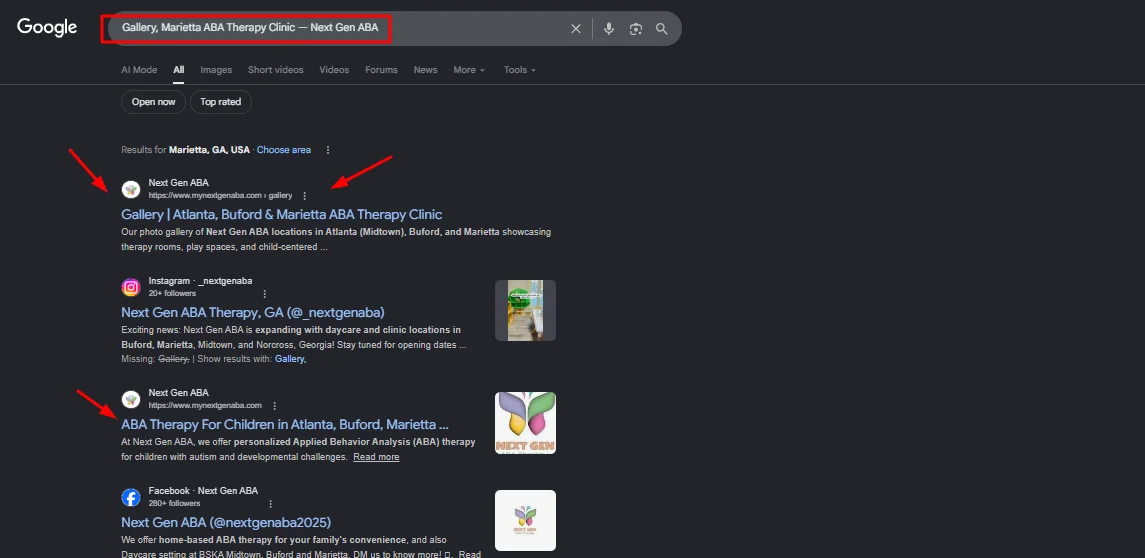Image resolution: width=1145 pixels, height=558 pixels.
Task: Start voice search with microphone icon
Action: (x=608, y=29)
